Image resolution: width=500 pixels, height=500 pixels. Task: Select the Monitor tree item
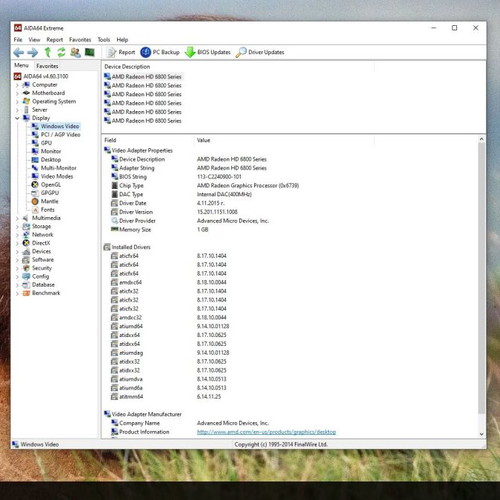point(46,151)
